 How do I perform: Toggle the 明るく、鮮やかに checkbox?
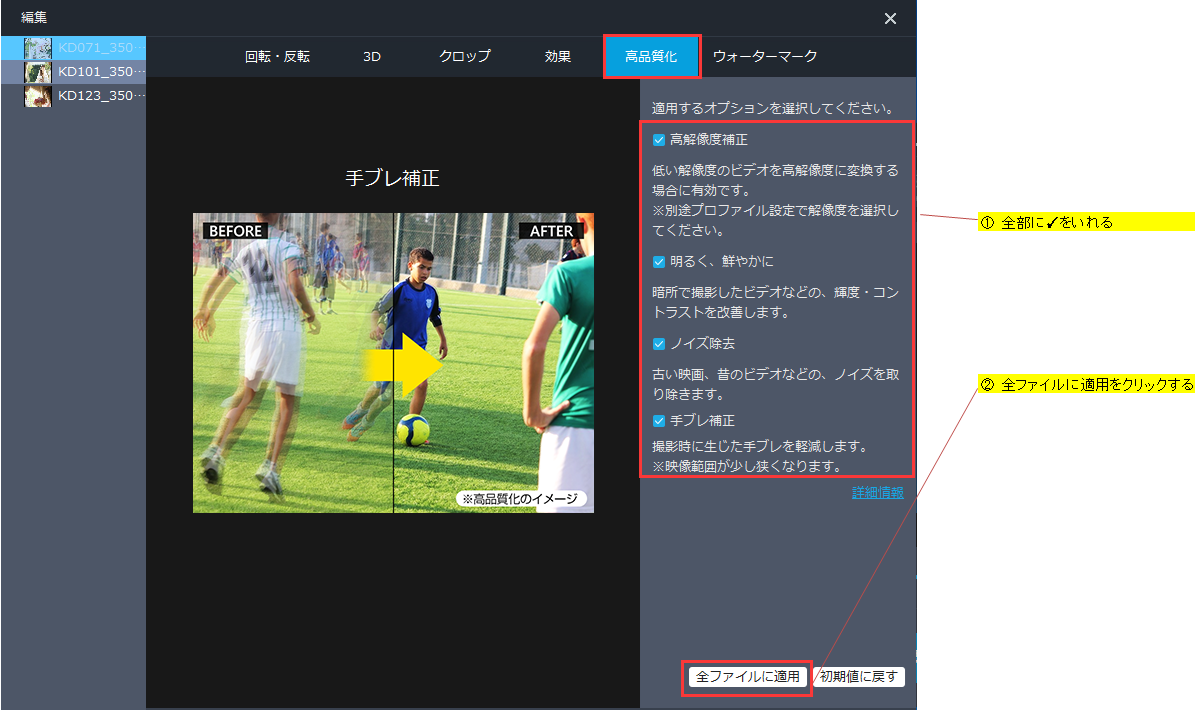659,262
